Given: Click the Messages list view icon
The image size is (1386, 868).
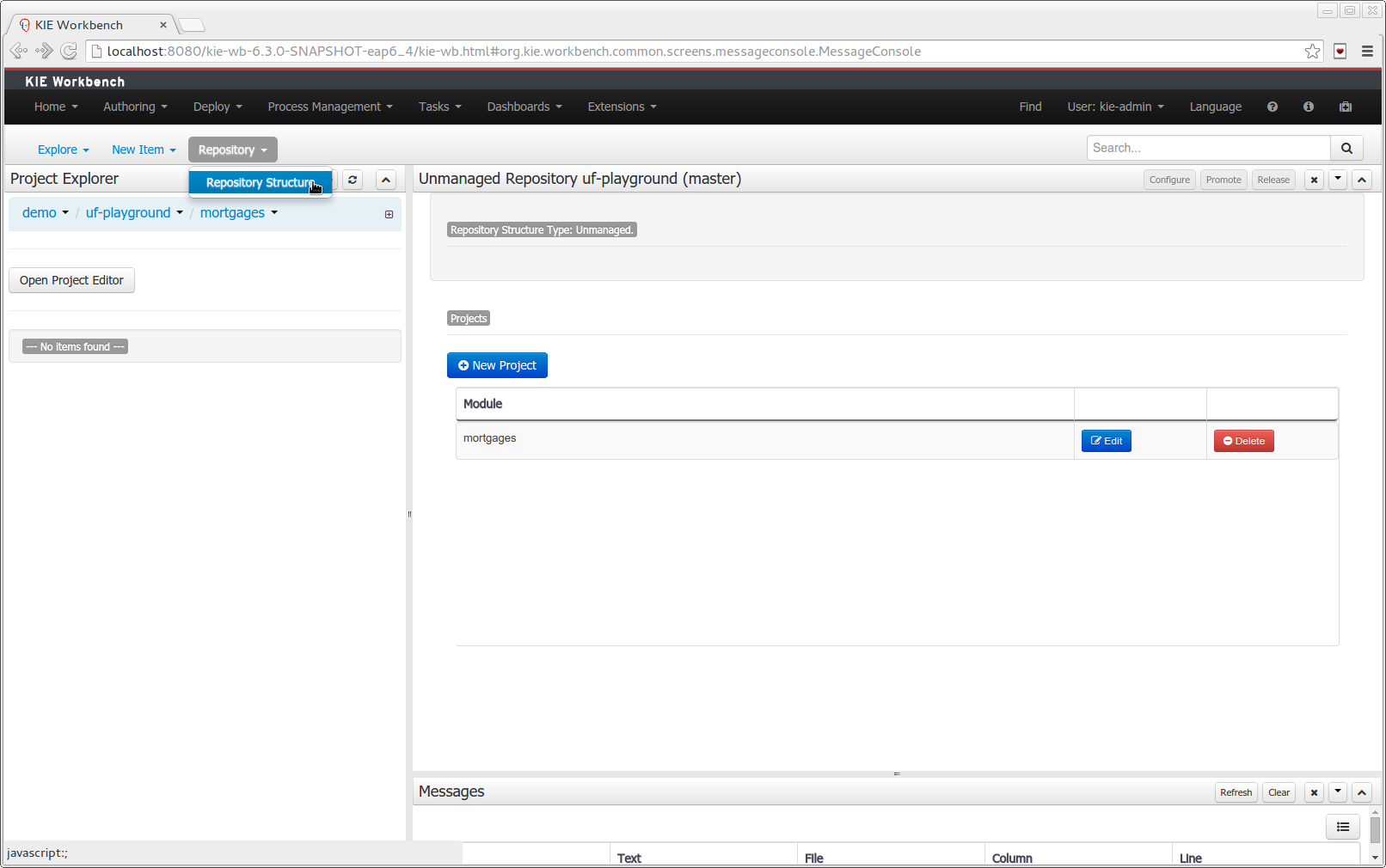Looking at the screenshot, I should 1343,827.
